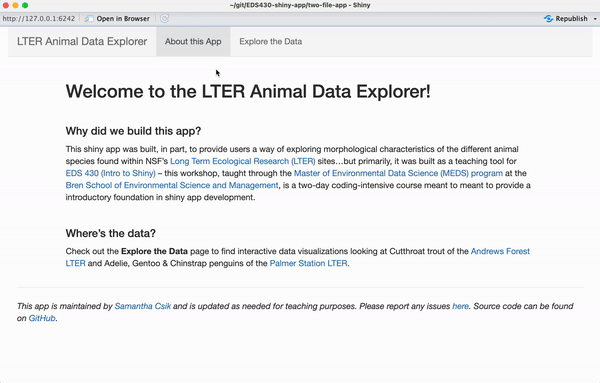Click the Samantha Csik maintainer link
The height and width of the screenshot is (383, 600).
coord(143,306)
